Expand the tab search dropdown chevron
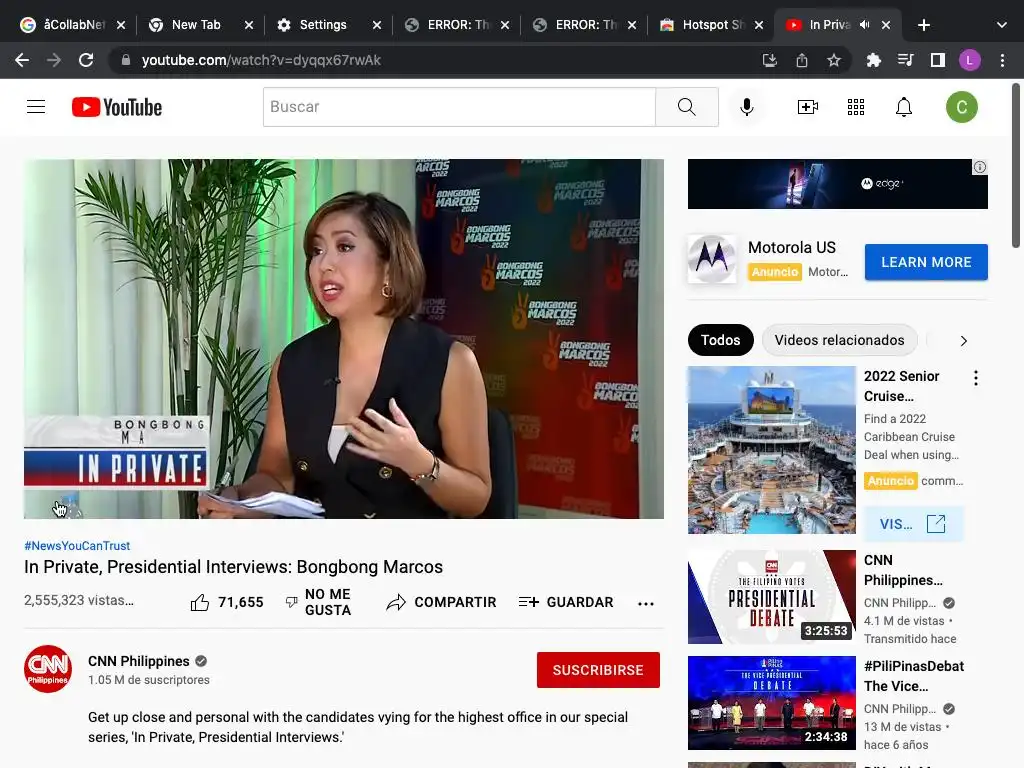Viewport: 1024px width, 768px height. [1002, 25]
